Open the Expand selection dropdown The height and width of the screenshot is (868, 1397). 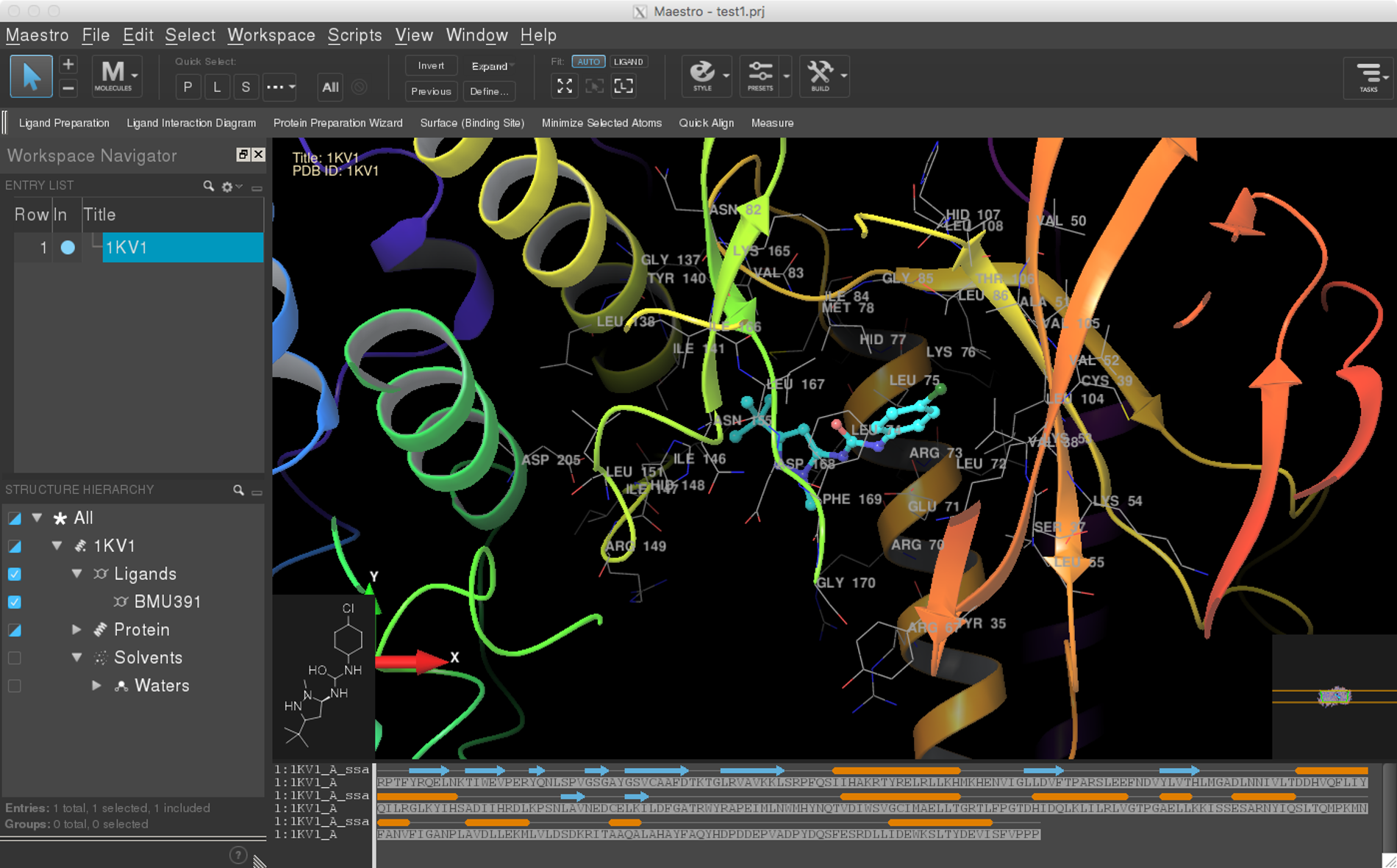click(491, 66)
